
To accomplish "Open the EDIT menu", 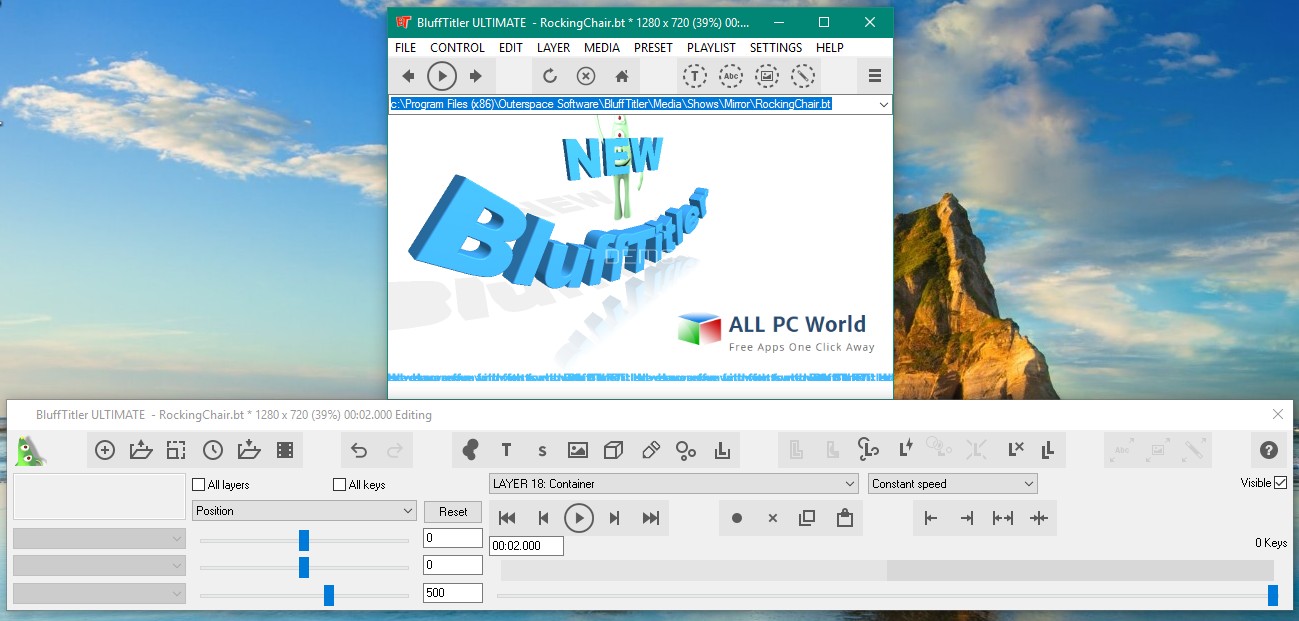I will coord(511,47).
